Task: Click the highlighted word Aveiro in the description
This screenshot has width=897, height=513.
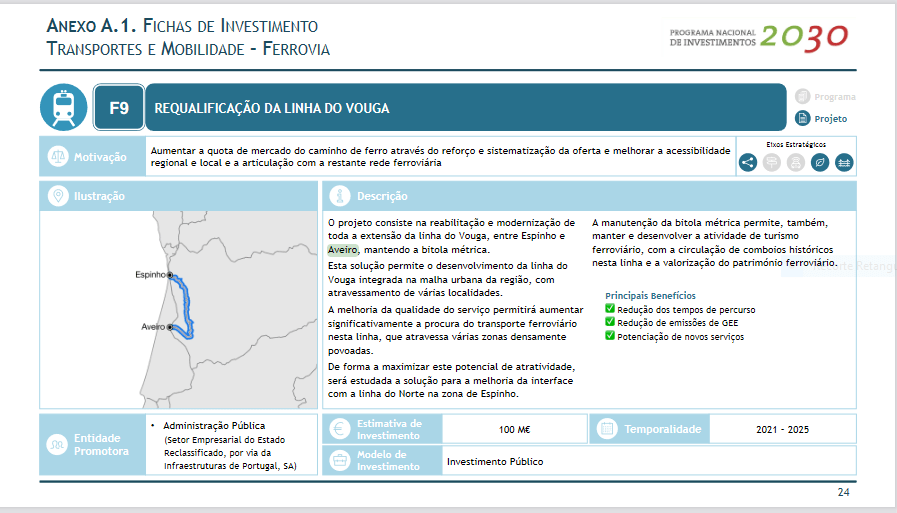Action: pyautogui.click(x=343, y=250)
